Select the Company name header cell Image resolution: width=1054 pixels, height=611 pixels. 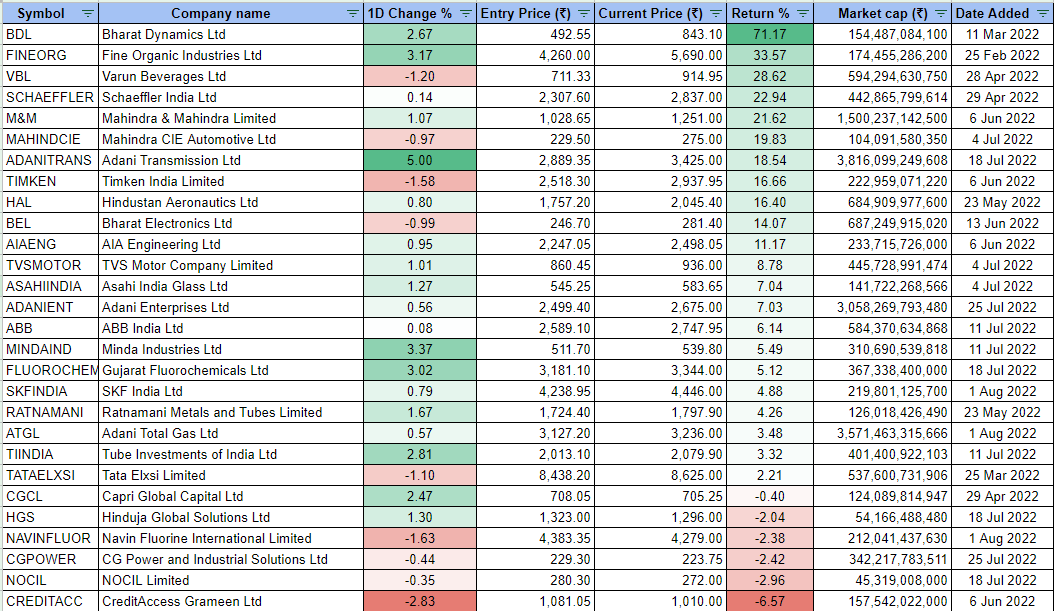coord(231,13)
